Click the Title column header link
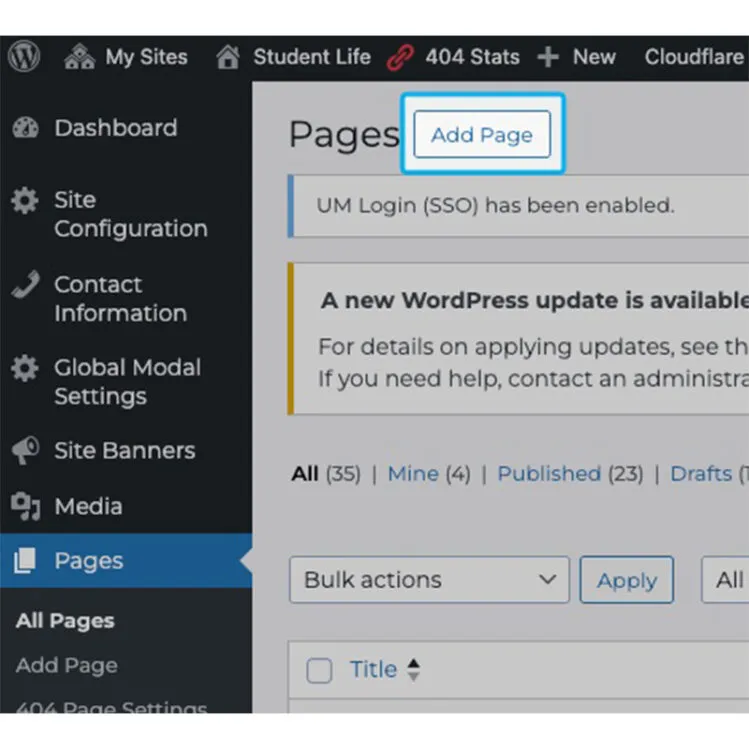This screenshot has height=749, width=749. coord(374,670)
